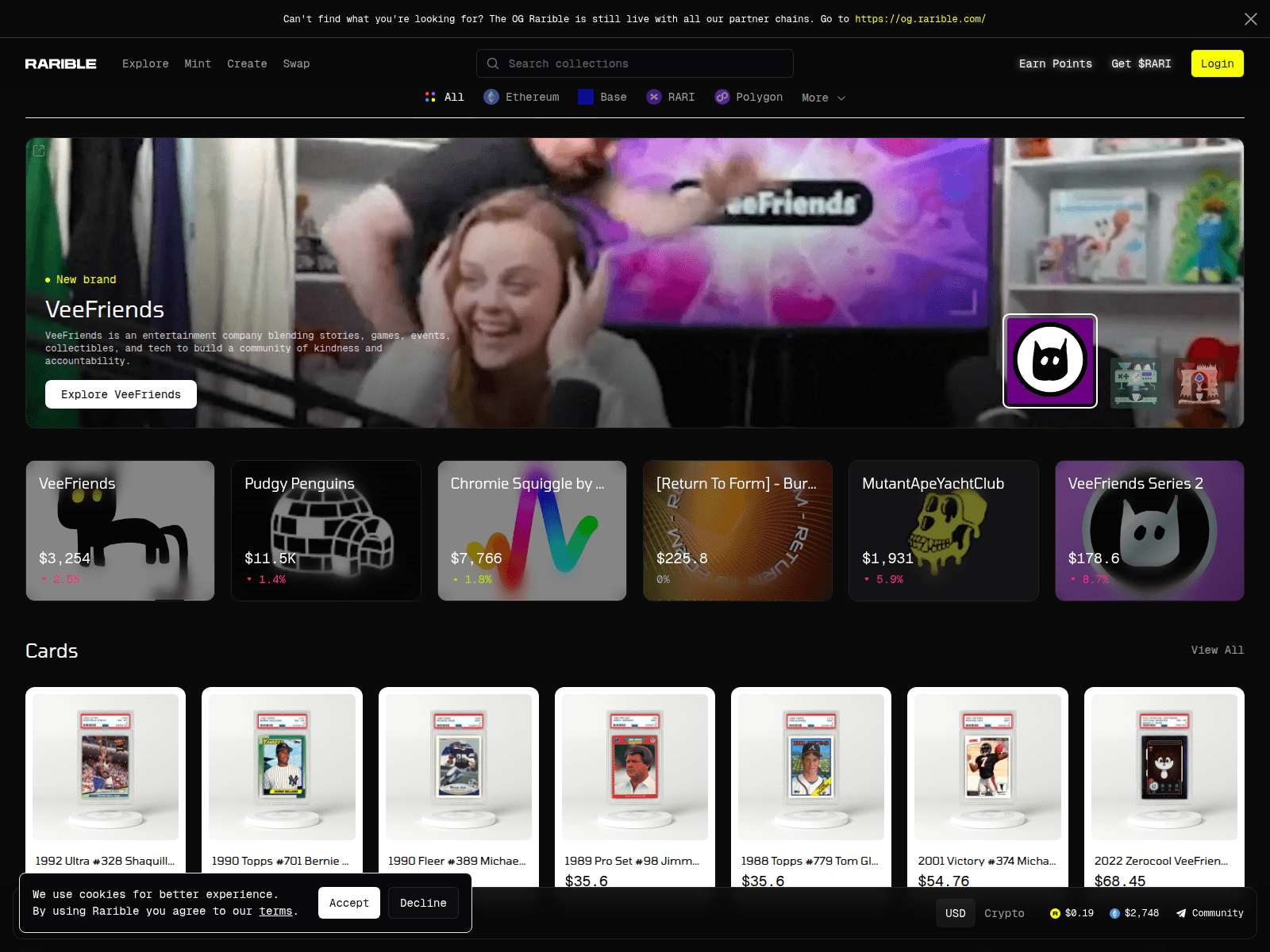Screen dimensions: 1270x952
Task: Click the yellow RARI token price icon
Action: tap(1053, 913)
